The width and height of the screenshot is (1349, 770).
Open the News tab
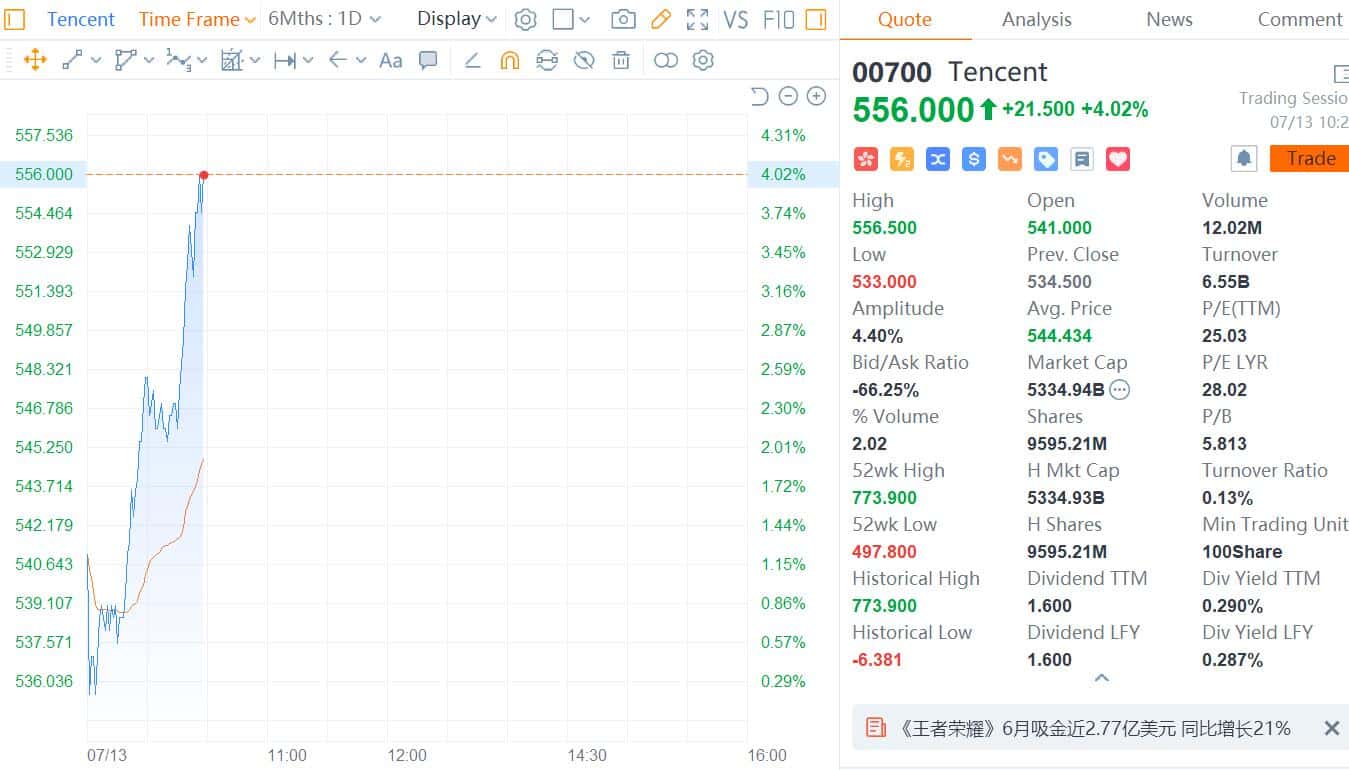tap(1169, 19)
